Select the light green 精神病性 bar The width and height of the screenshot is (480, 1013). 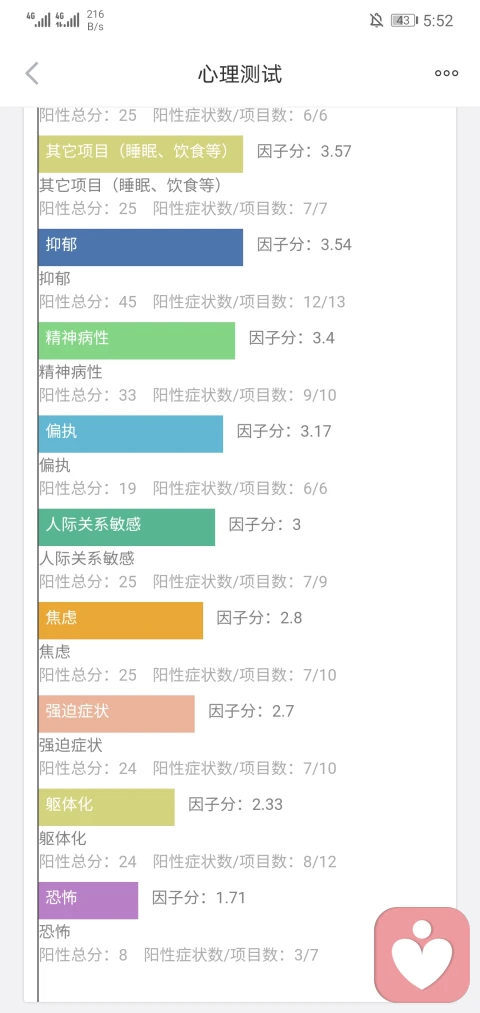pos(137,340)
